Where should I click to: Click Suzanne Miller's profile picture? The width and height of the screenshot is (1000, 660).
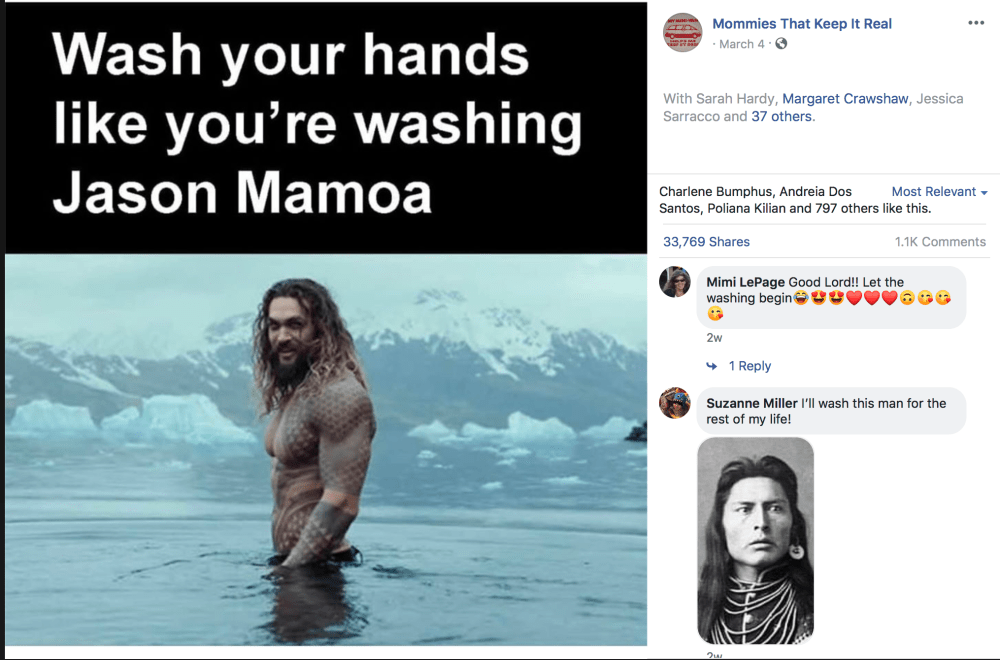click(675, 403)
